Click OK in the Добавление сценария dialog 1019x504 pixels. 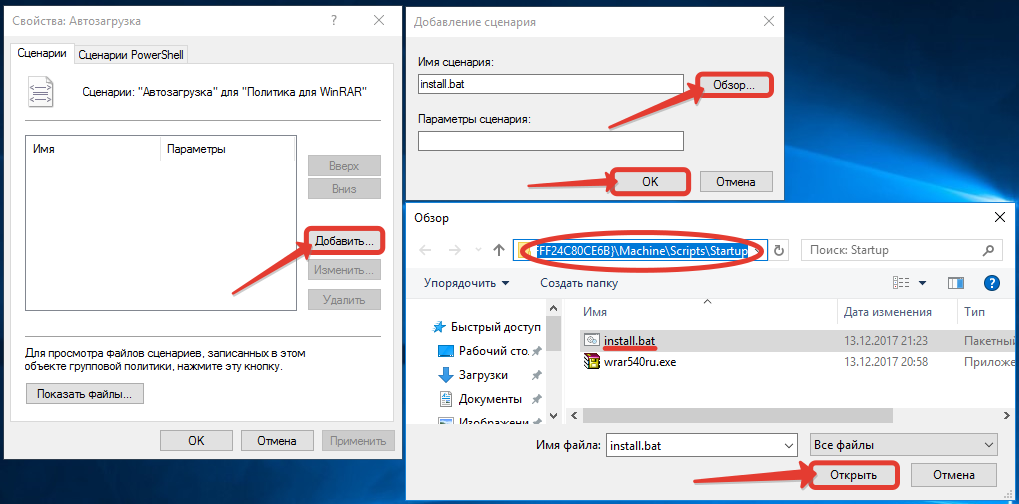pos(651,182)
